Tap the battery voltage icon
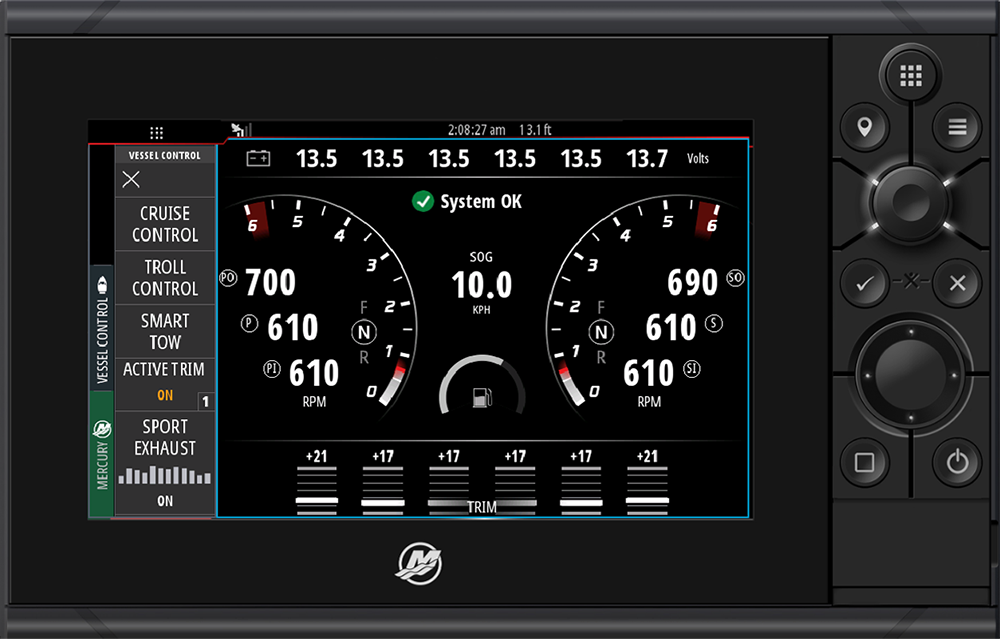The height and width of the screenshot is (640, 1000). point(258,158)
